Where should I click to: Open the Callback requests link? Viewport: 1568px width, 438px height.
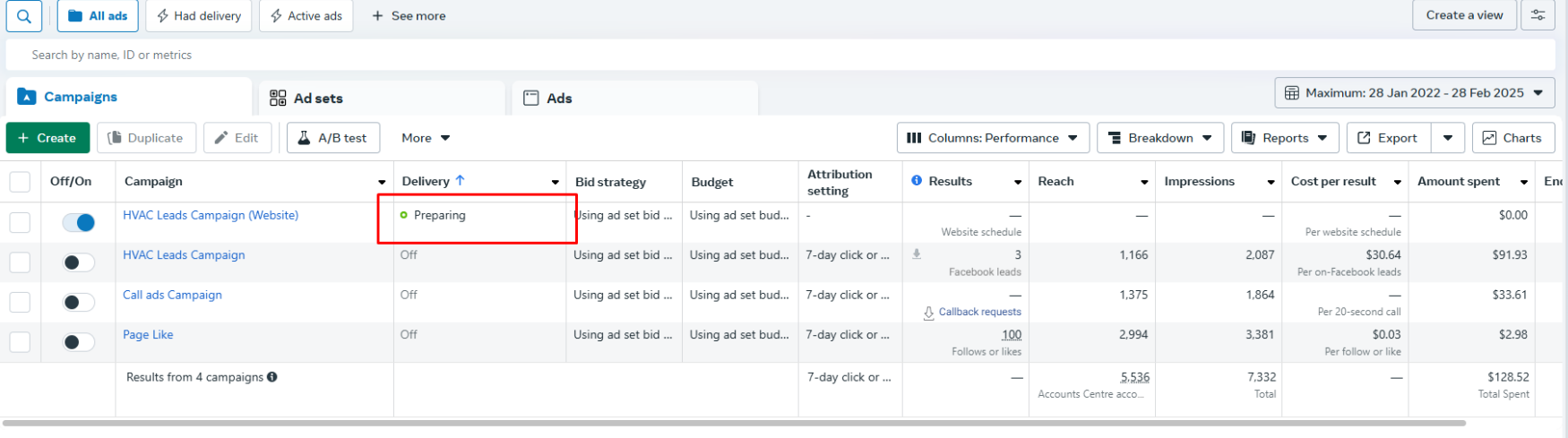pos(979,312)
